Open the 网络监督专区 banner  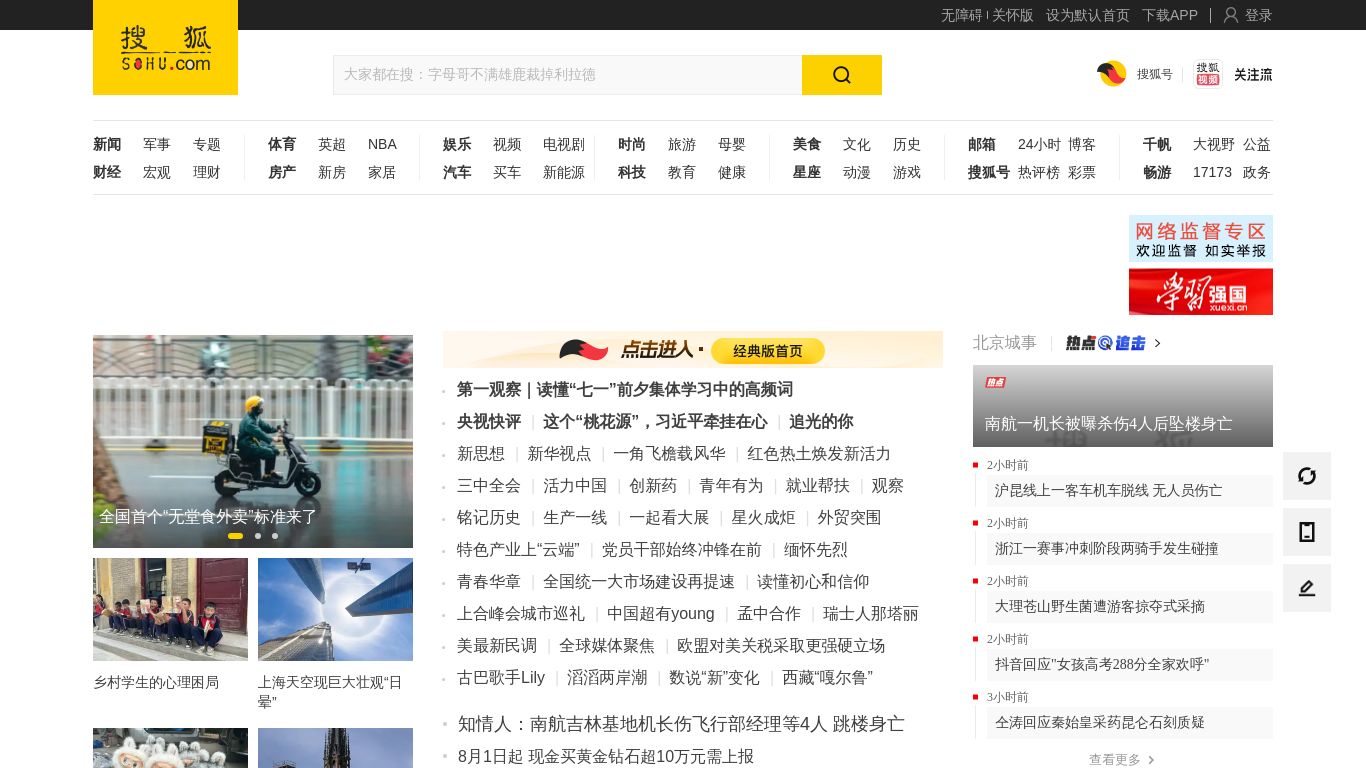pos(1201,238)
